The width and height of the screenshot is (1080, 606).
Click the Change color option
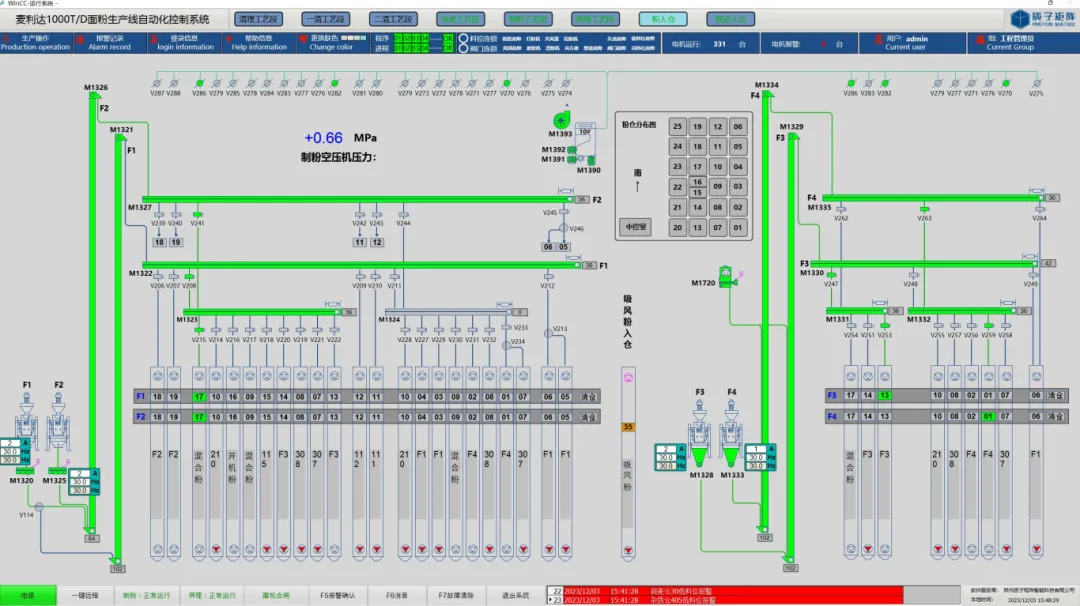tap(331, 43)
